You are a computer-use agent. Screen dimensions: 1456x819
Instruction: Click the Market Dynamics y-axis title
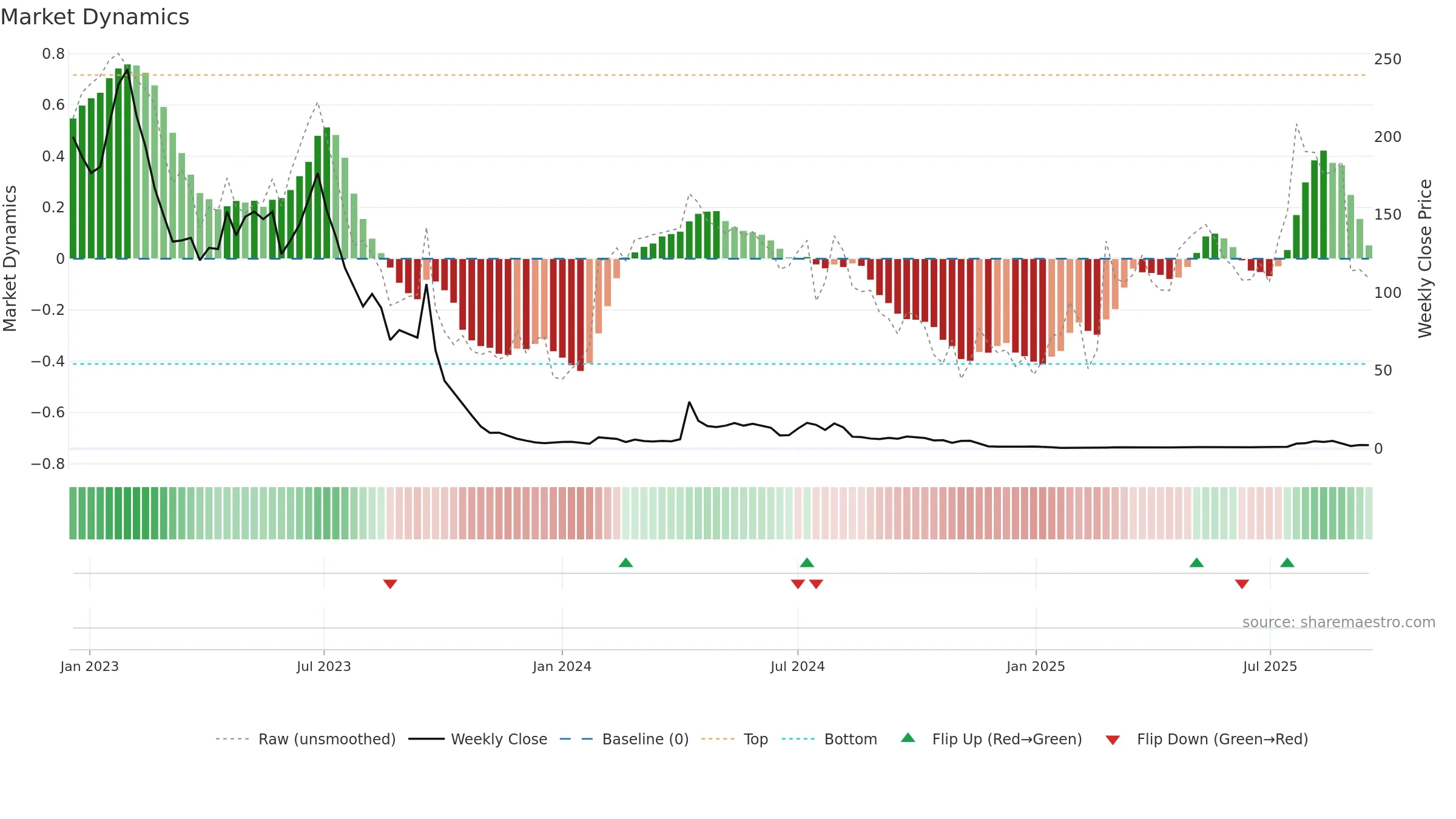tap(10, 258)
